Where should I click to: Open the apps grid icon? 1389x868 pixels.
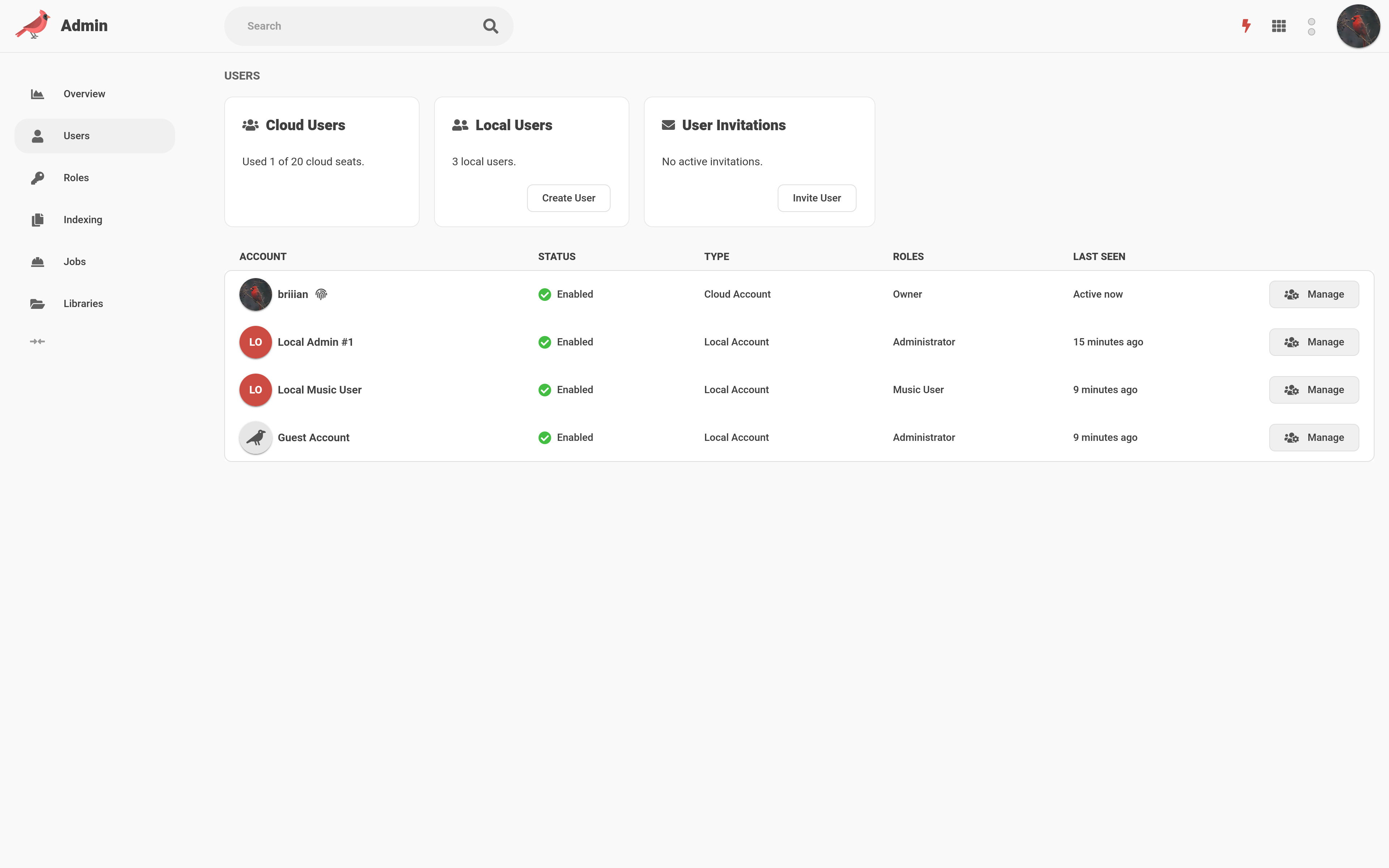1279,26
